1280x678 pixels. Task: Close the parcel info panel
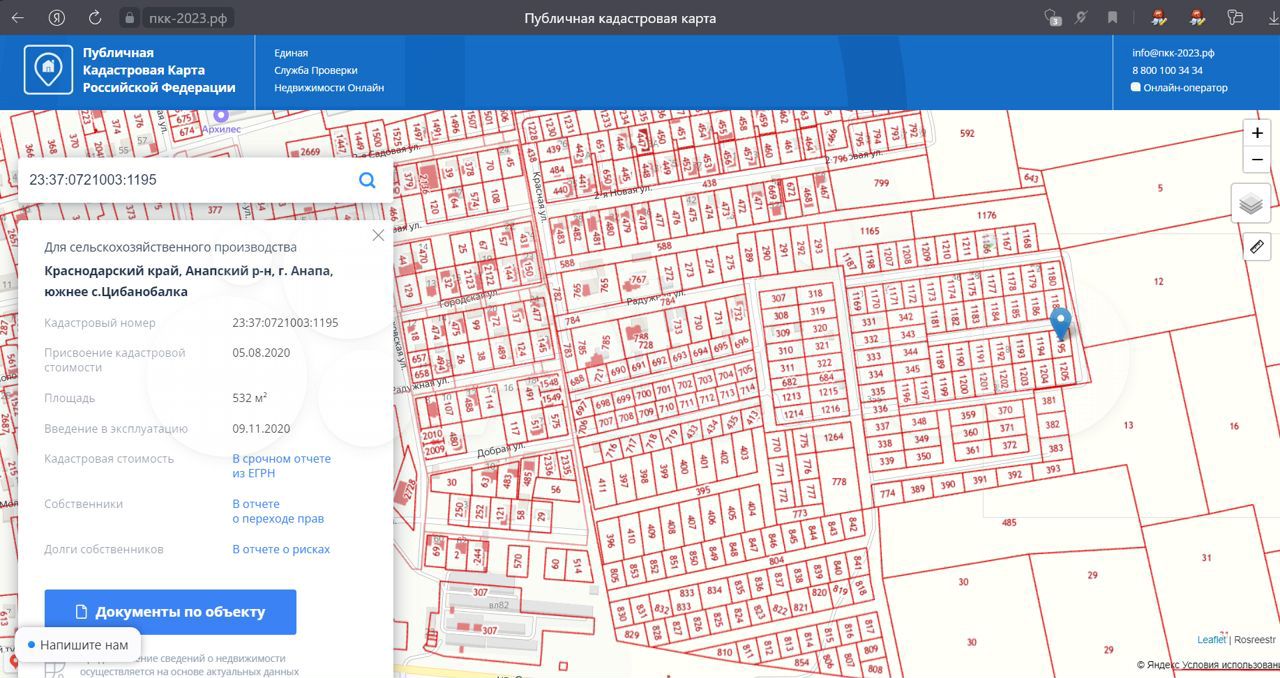377,236
